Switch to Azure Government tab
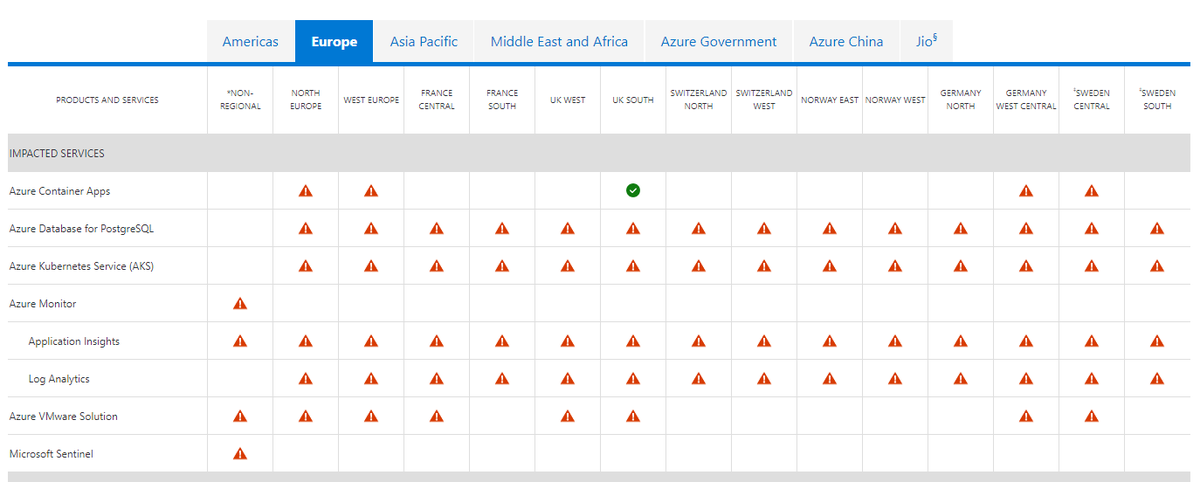The width and height of the screenshot is (1200, 482). [x=719, y=41]
